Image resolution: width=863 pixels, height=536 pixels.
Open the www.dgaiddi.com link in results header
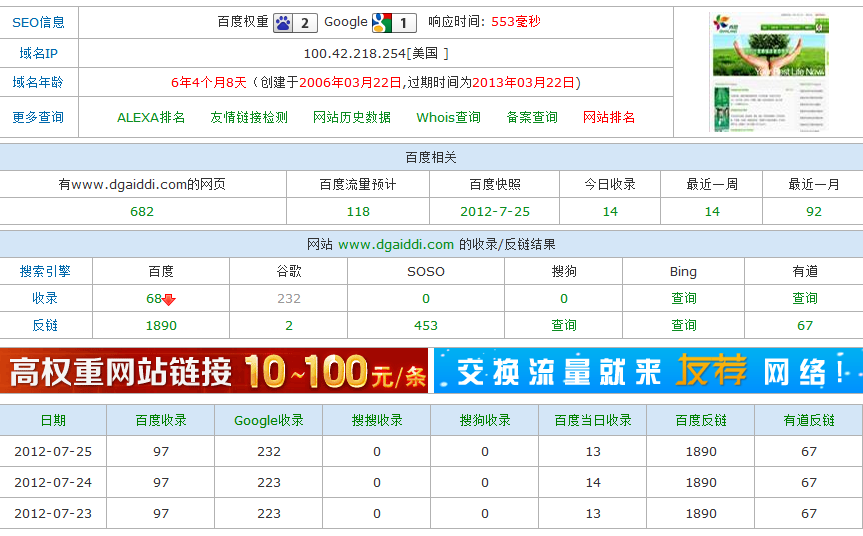pos(396,244)
